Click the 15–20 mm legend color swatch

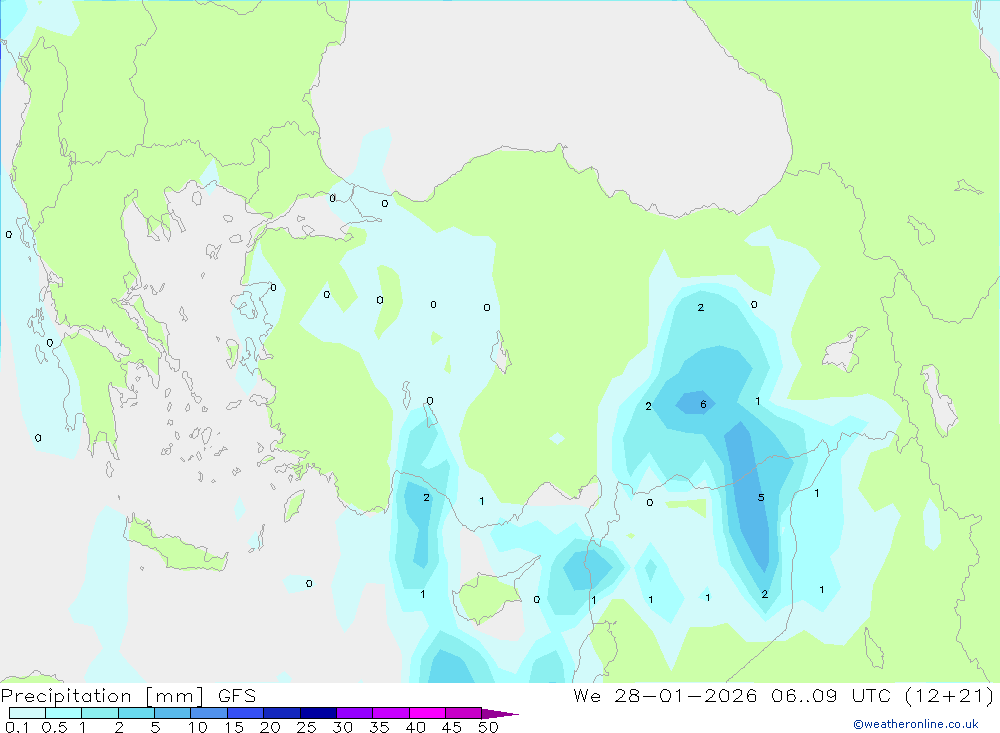(246, 713)
